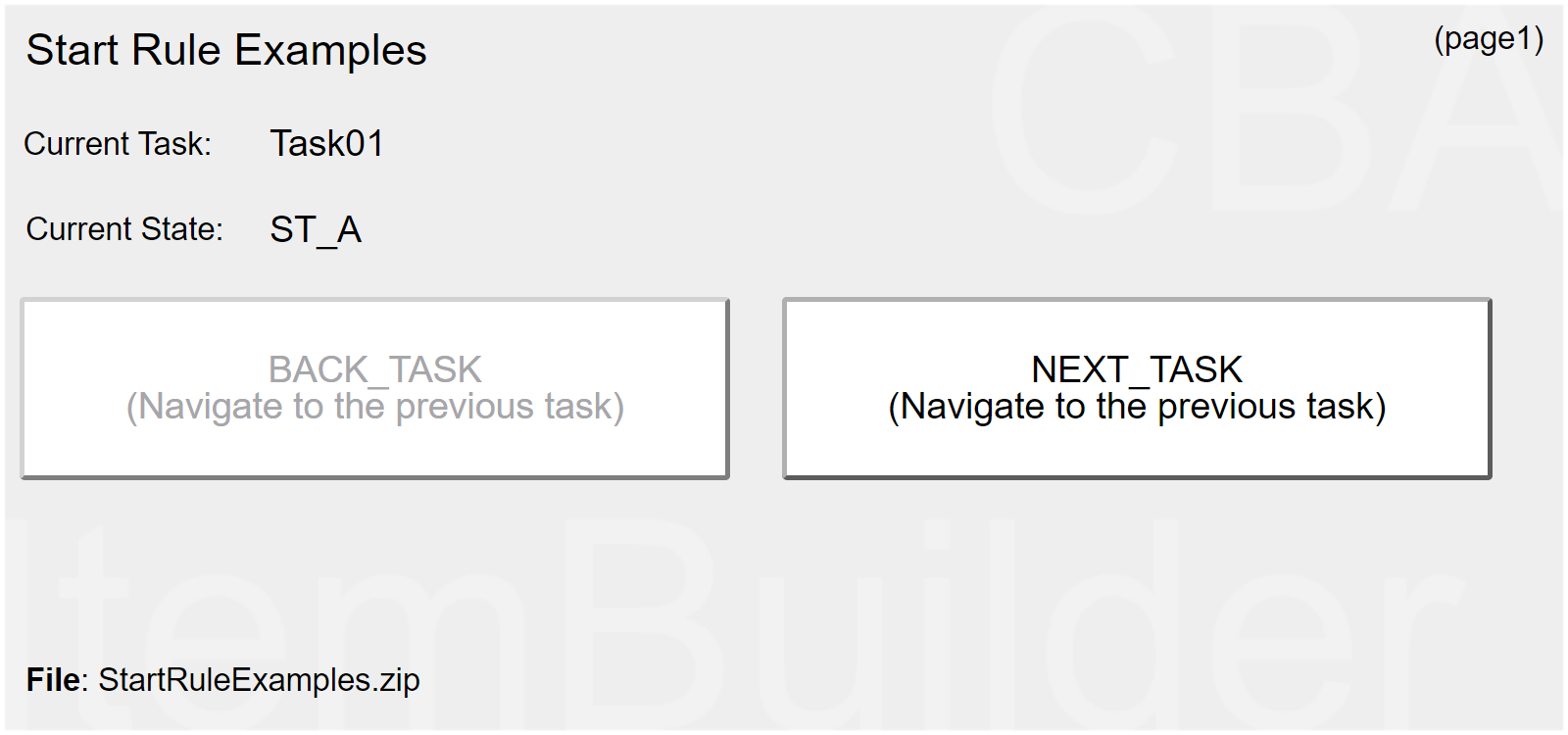Viewport: 1568px width, 735px height.
Task: Click the word "Rule" in the heading
Action: click(176, 50)
